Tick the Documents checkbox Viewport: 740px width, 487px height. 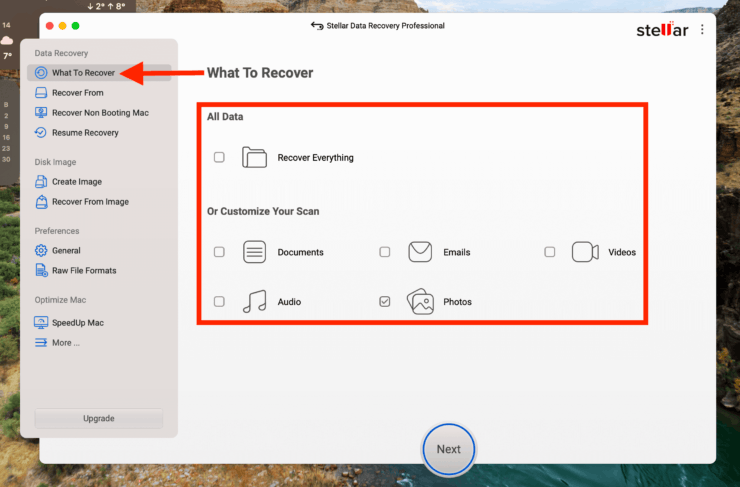219,252
